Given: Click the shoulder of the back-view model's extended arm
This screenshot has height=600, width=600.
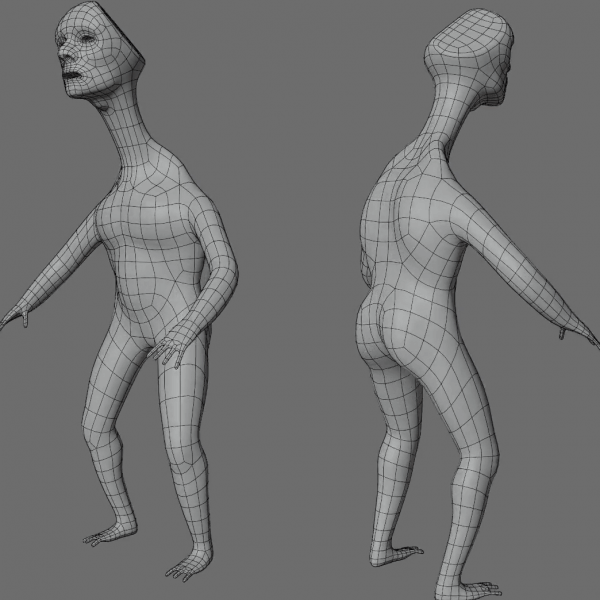Looking at the screenshot, I should (x=462, y=190).
